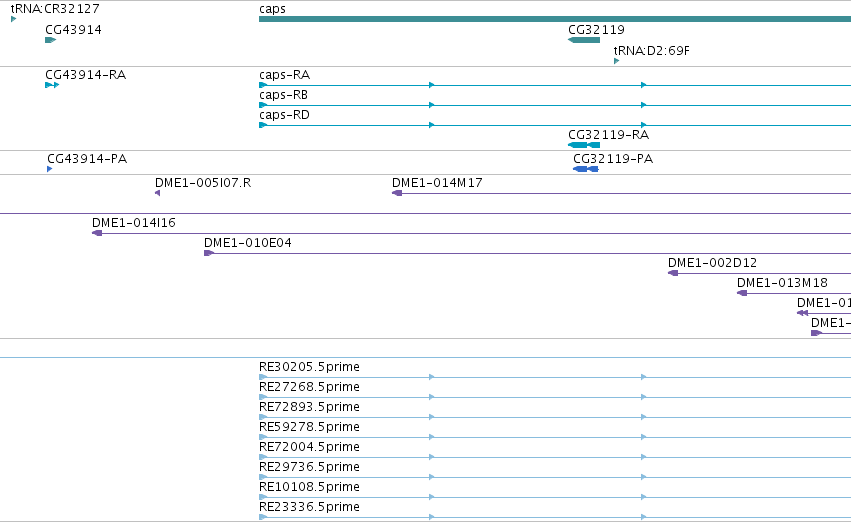
Task: Click the CG43914-RA transcript glyph
Action: [52, 85]
